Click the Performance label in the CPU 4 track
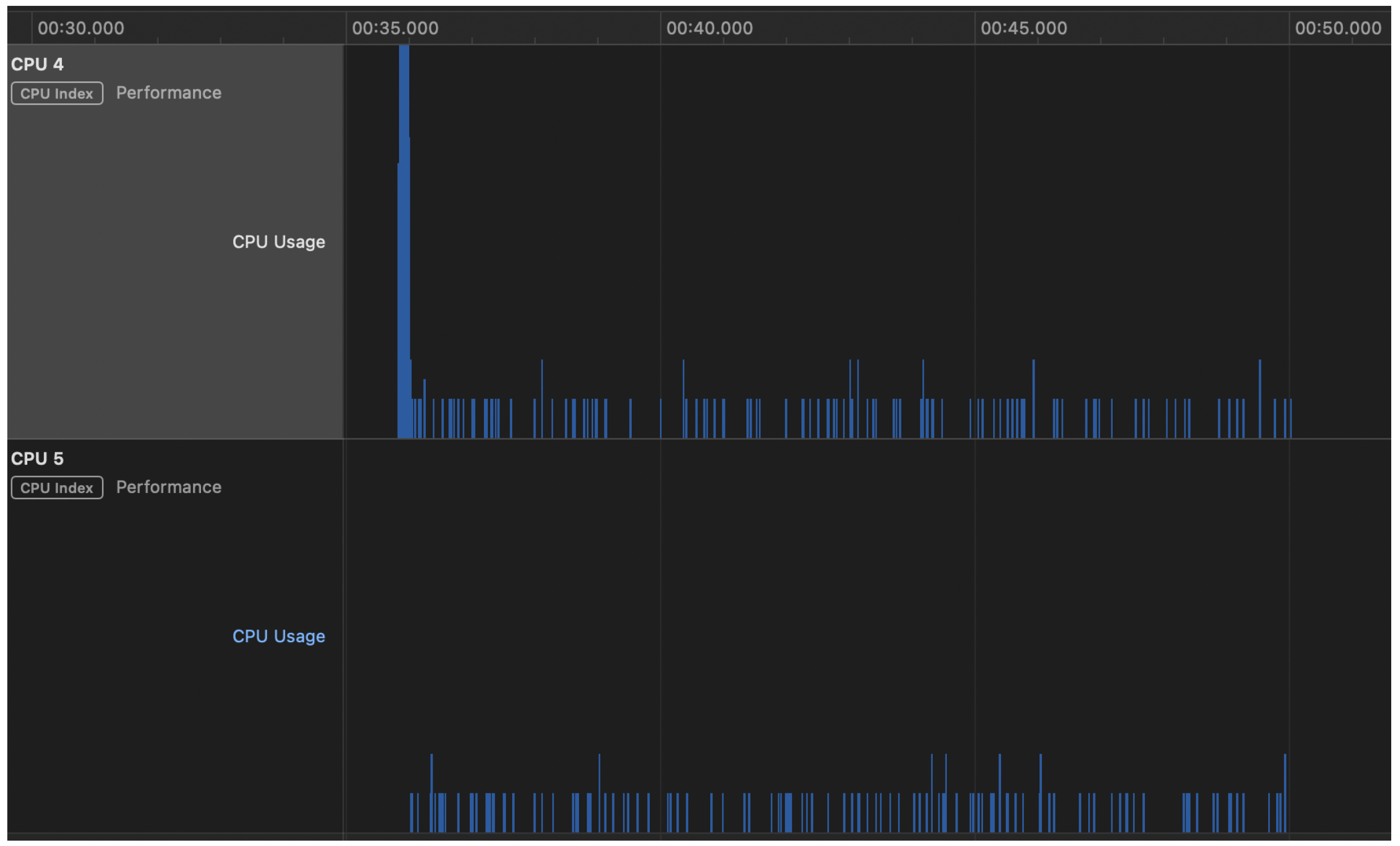Viewport: 1400px width, 846px height. [x=169, y=93]
